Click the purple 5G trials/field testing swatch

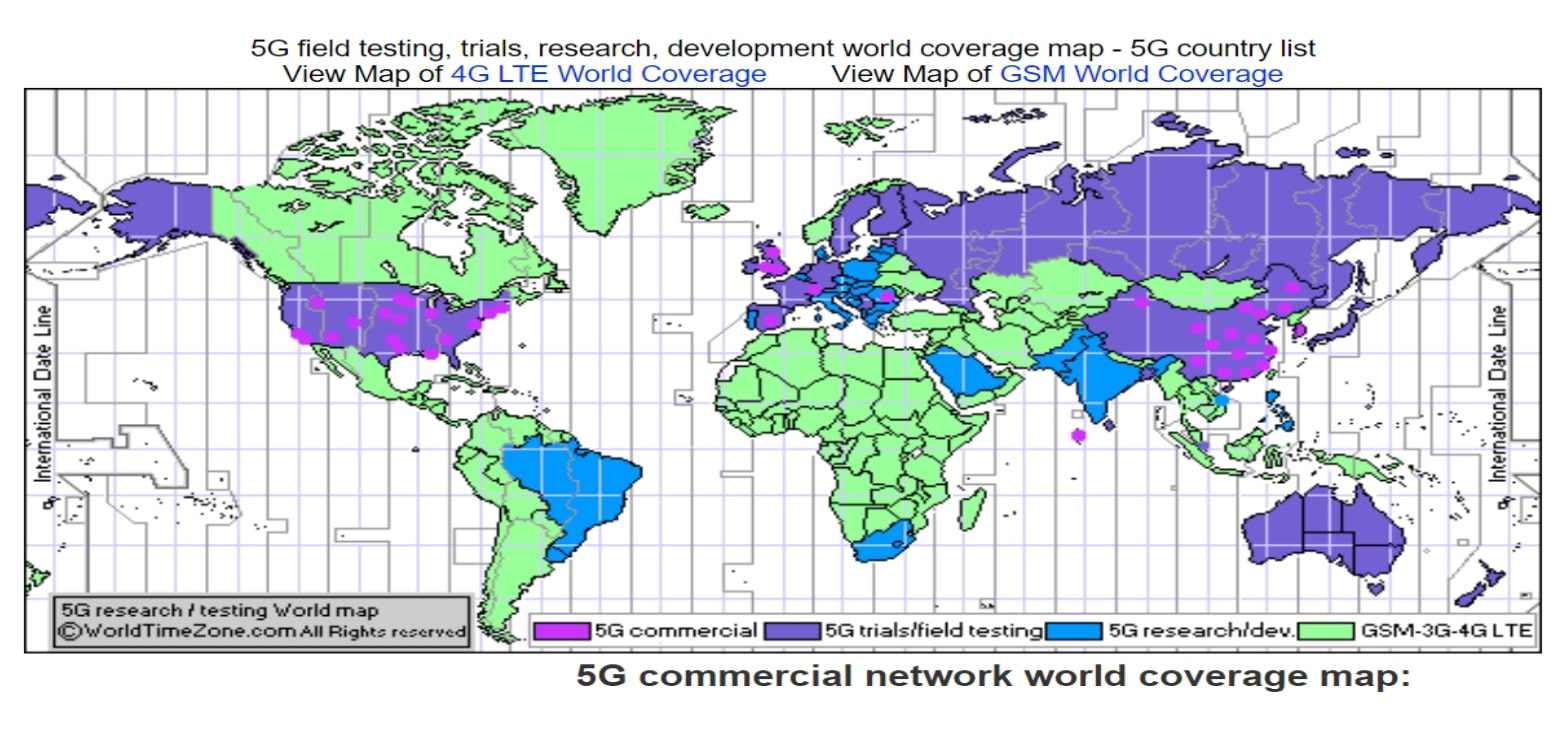[x=793, y=631]
